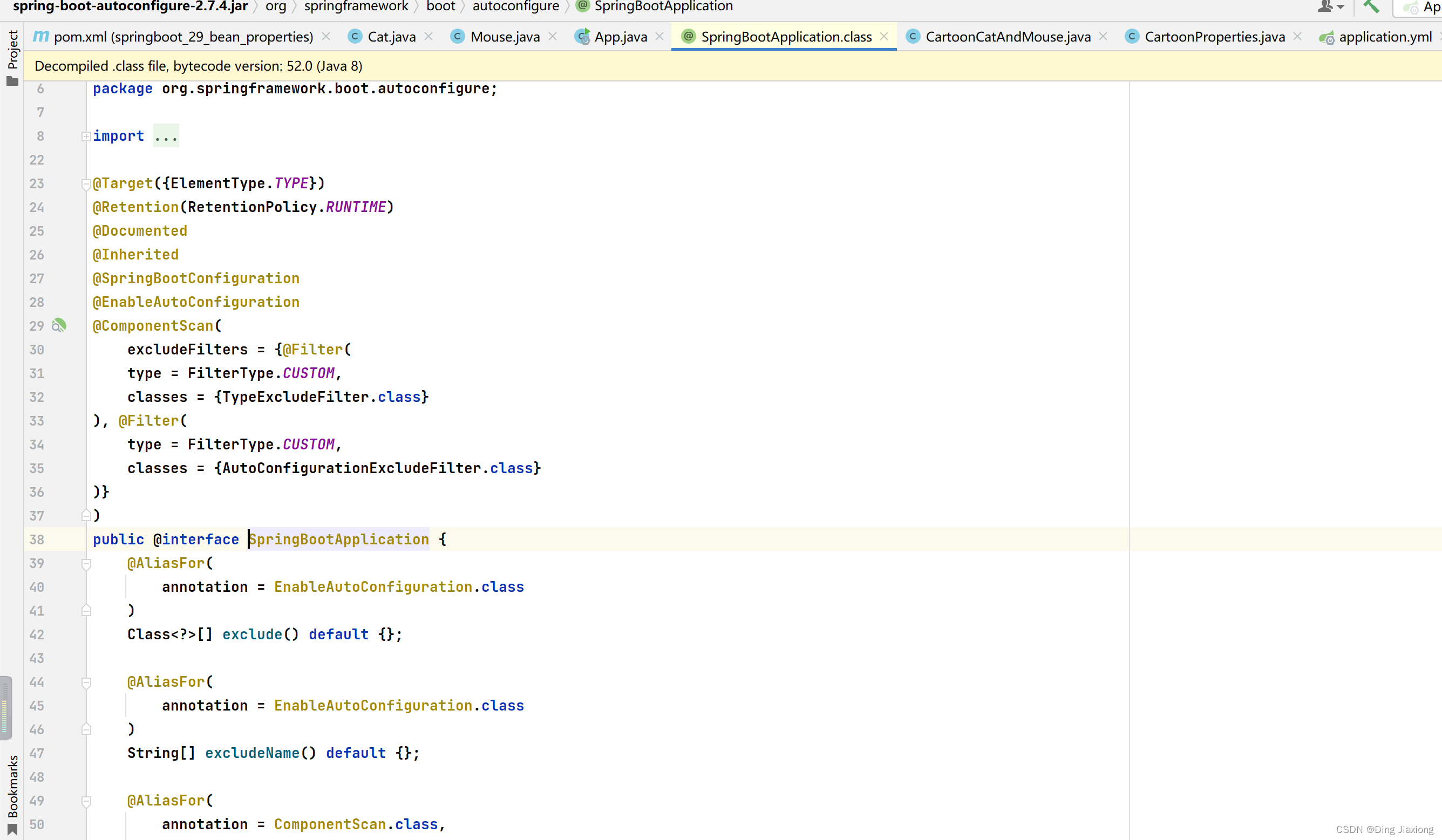Close the pom.xml tab

[x=326, y=37]
